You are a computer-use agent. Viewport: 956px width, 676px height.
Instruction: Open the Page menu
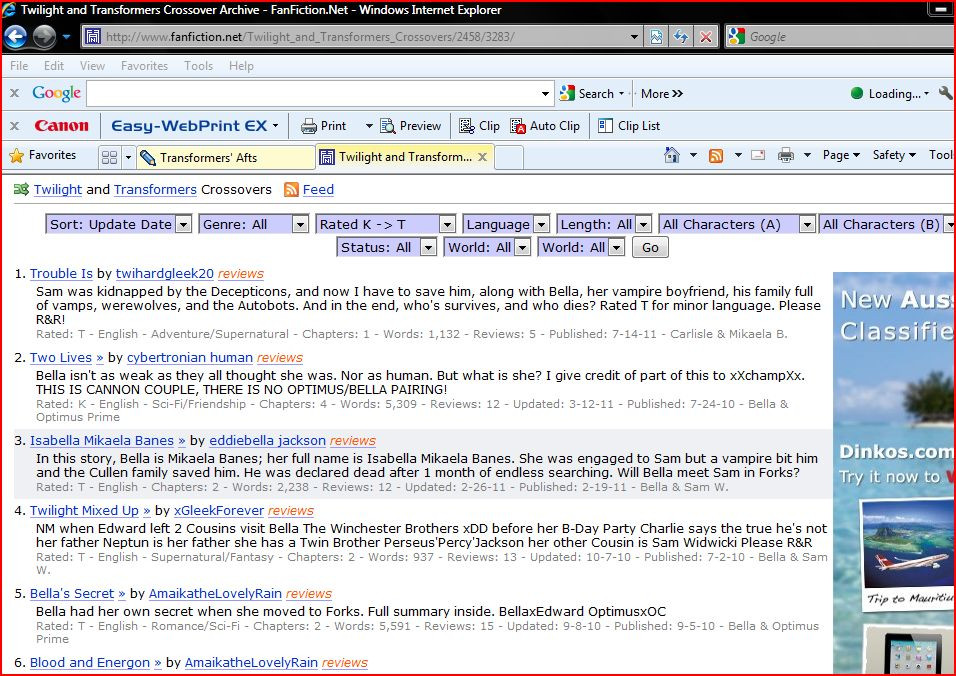tap(841, 155)
